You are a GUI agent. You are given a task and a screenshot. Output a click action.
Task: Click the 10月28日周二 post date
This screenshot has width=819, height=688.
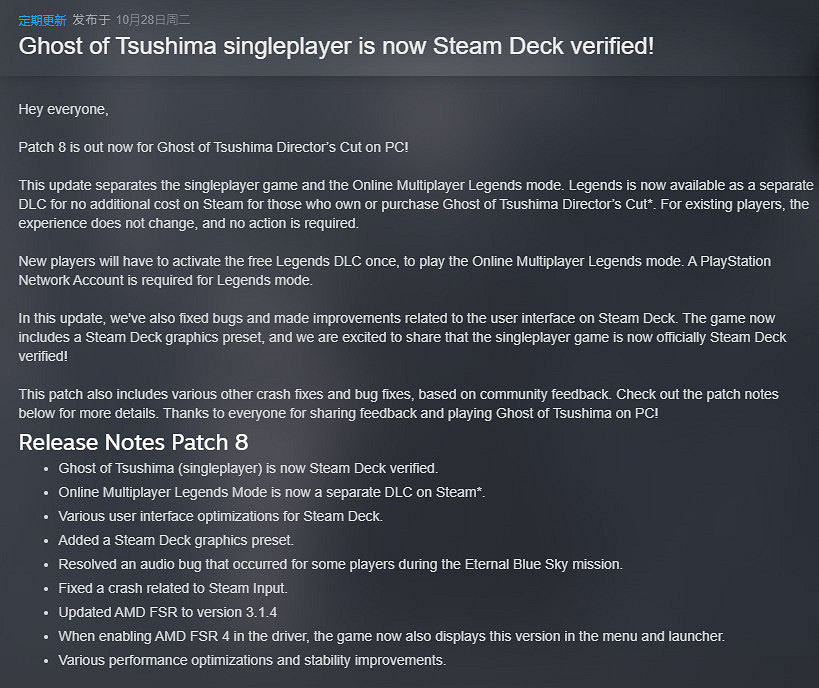(x=153, y=20)
